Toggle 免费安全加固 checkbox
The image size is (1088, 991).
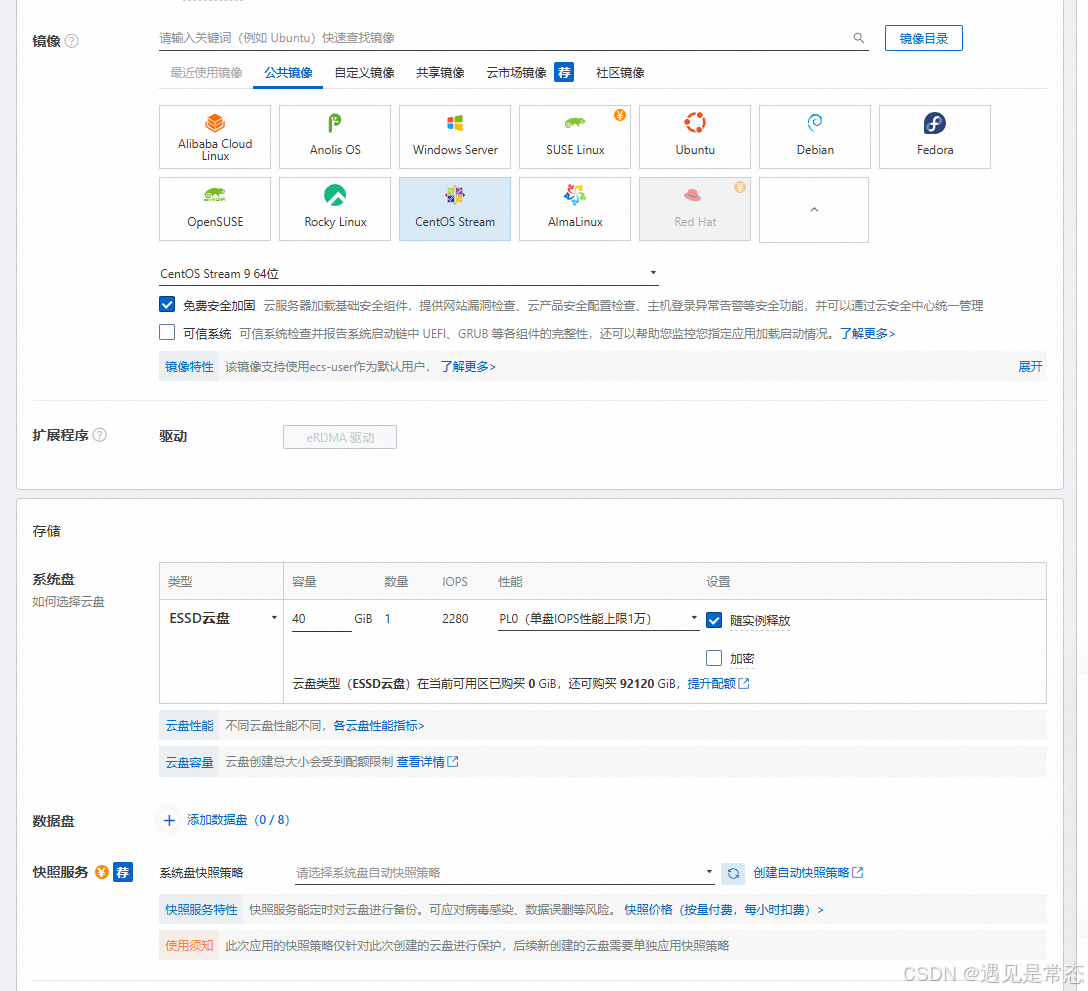coord(167,305)
